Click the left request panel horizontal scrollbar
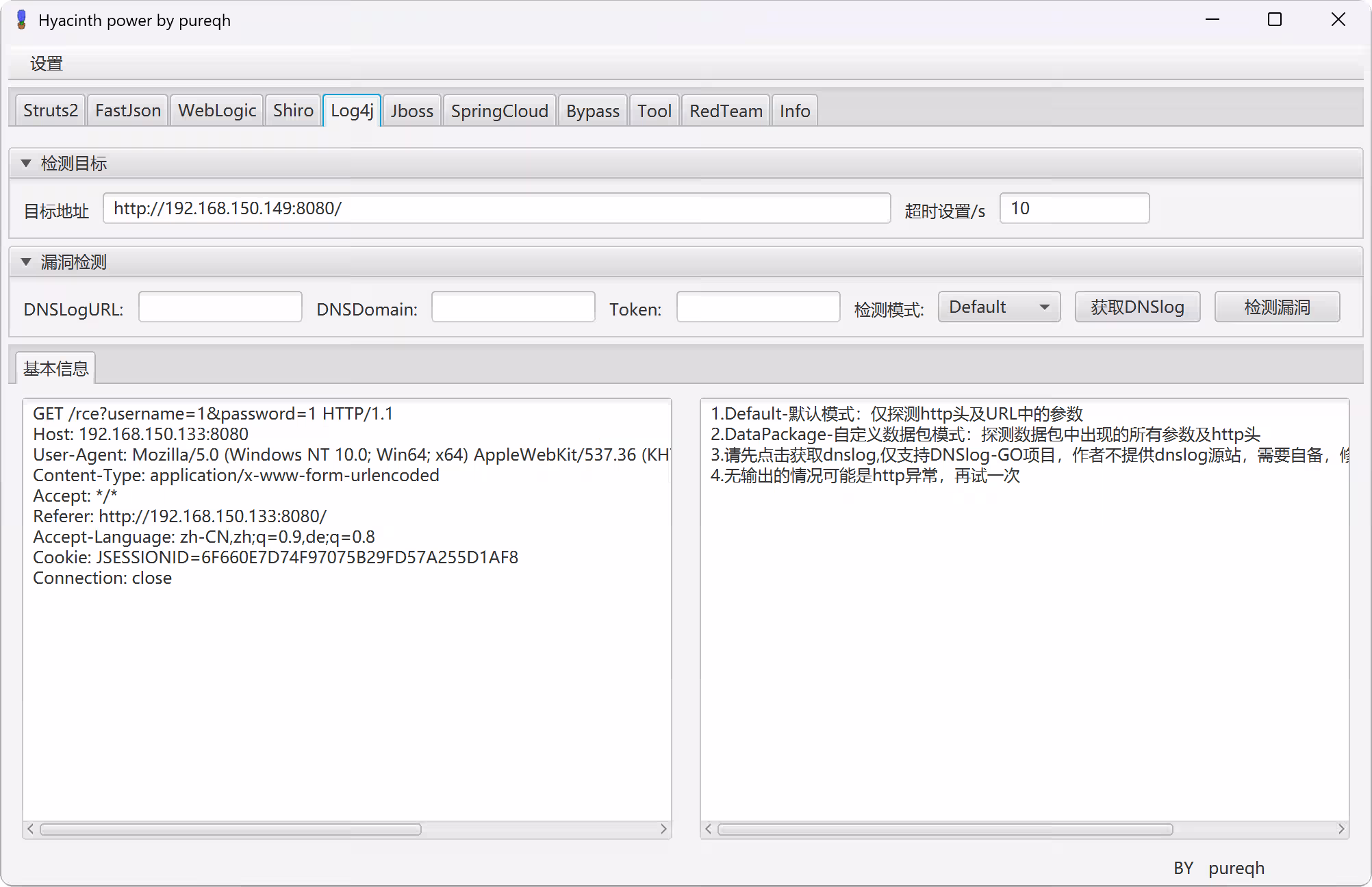The image size is (1372, 887). pos(231,829)
